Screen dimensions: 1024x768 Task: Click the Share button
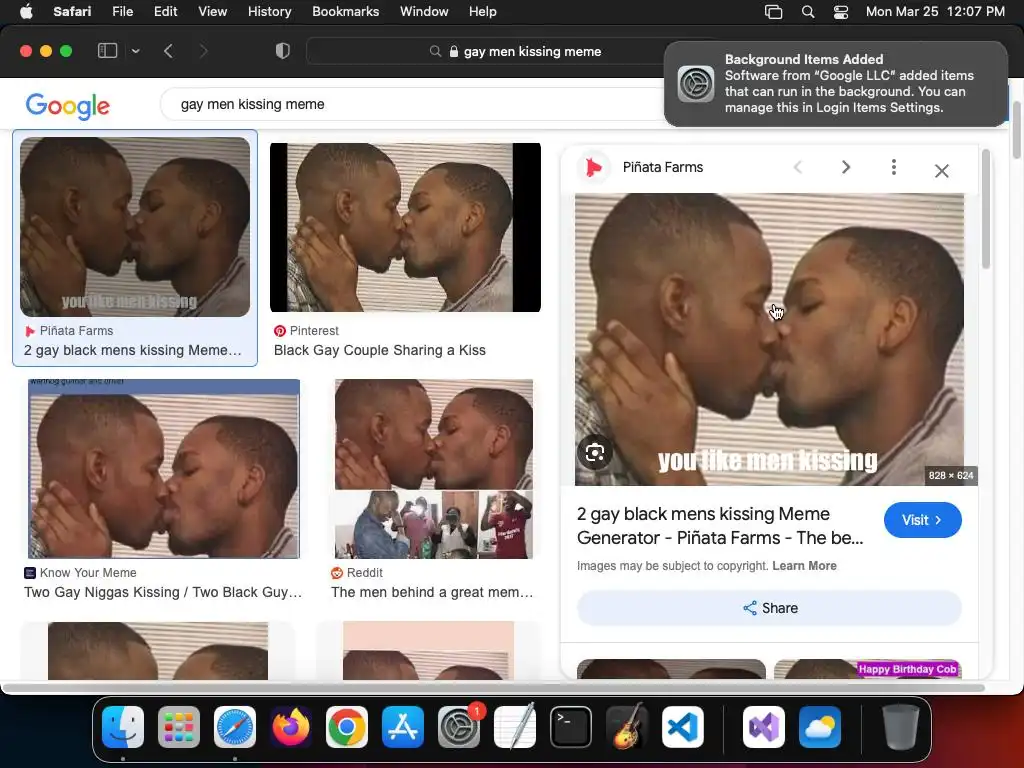769,608
